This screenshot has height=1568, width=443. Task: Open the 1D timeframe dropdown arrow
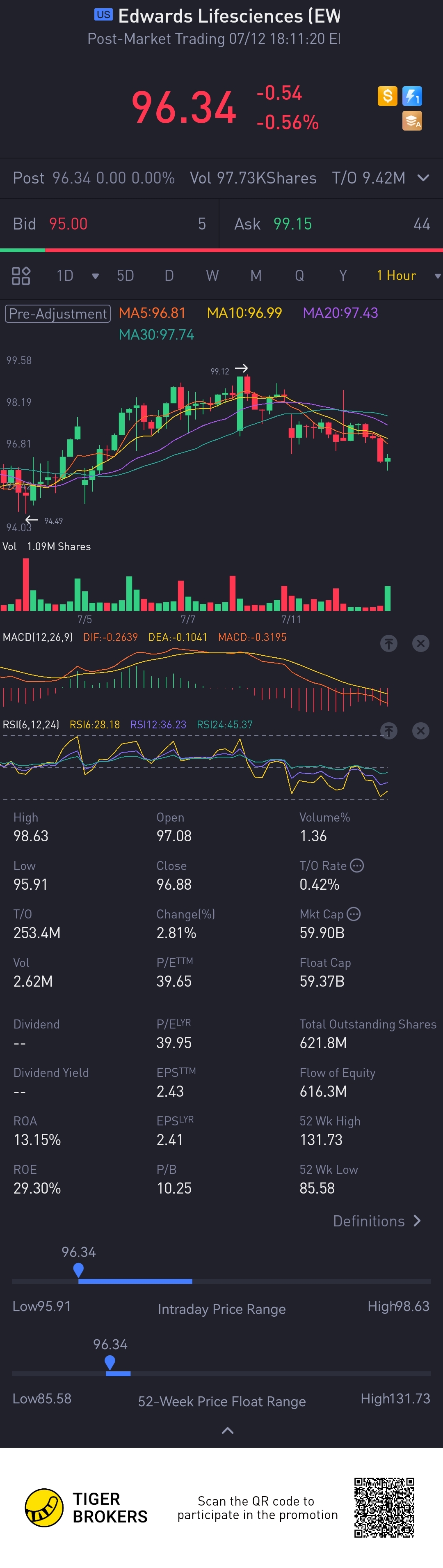95,276
